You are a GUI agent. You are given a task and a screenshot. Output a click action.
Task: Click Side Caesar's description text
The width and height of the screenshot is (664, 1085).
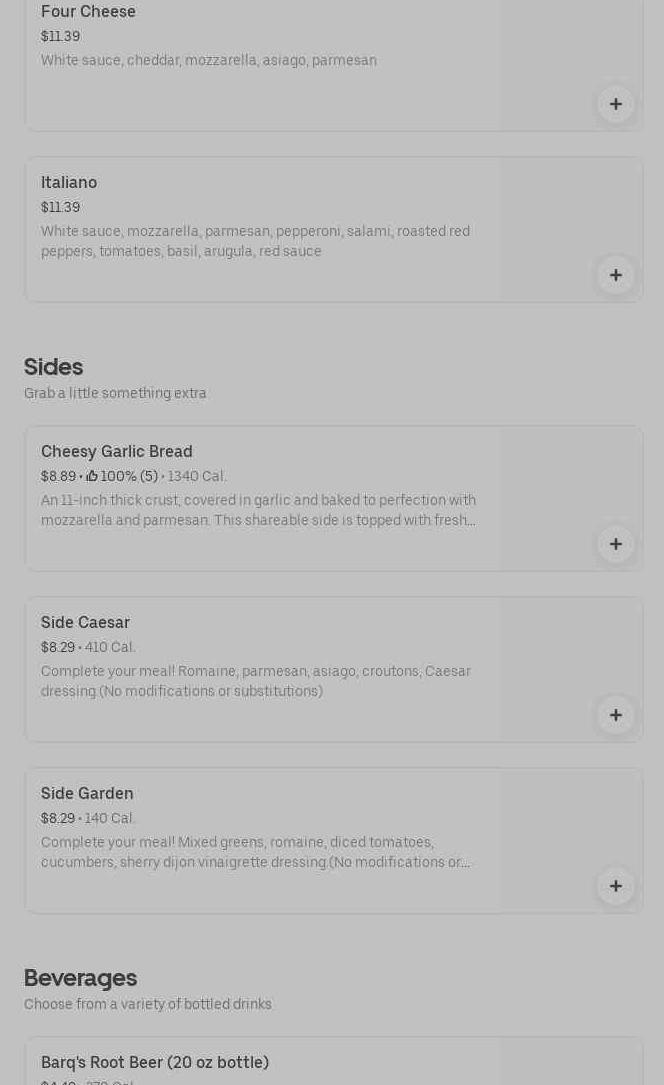pyautogui.click(x=255, y=682)
